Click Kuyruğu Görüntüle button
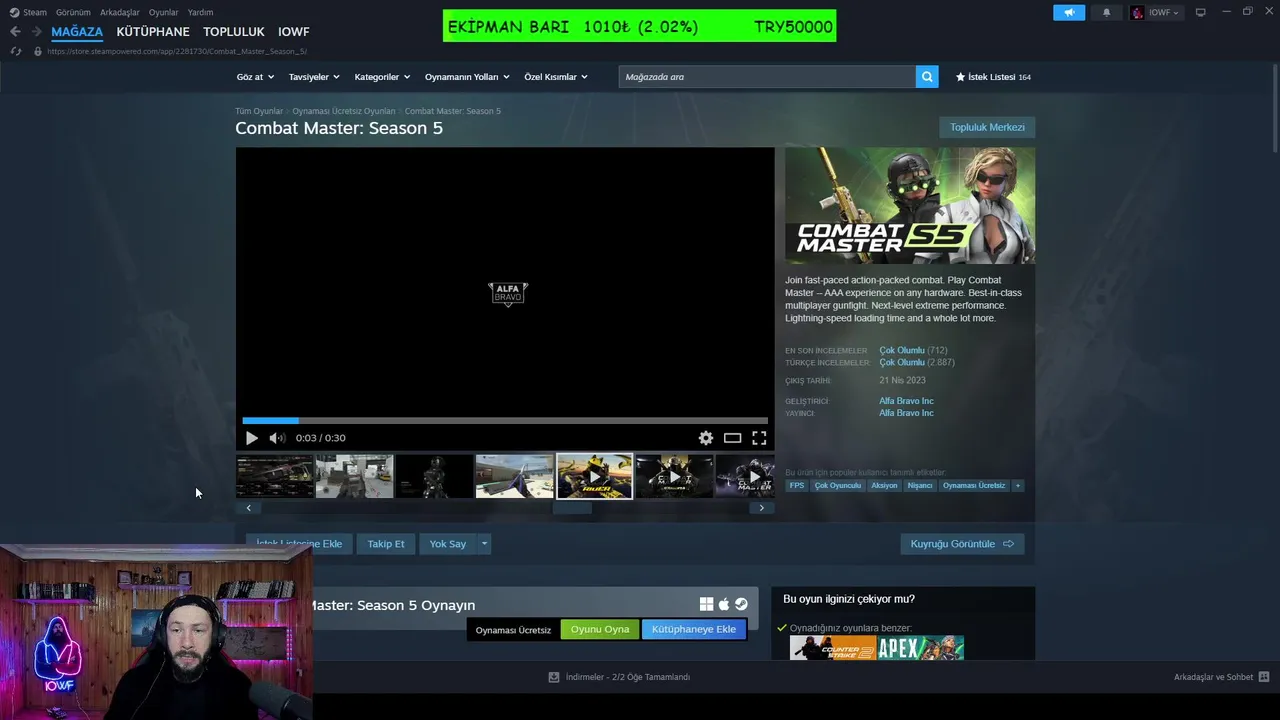The image size is (1280, 720). coord(962,544)
